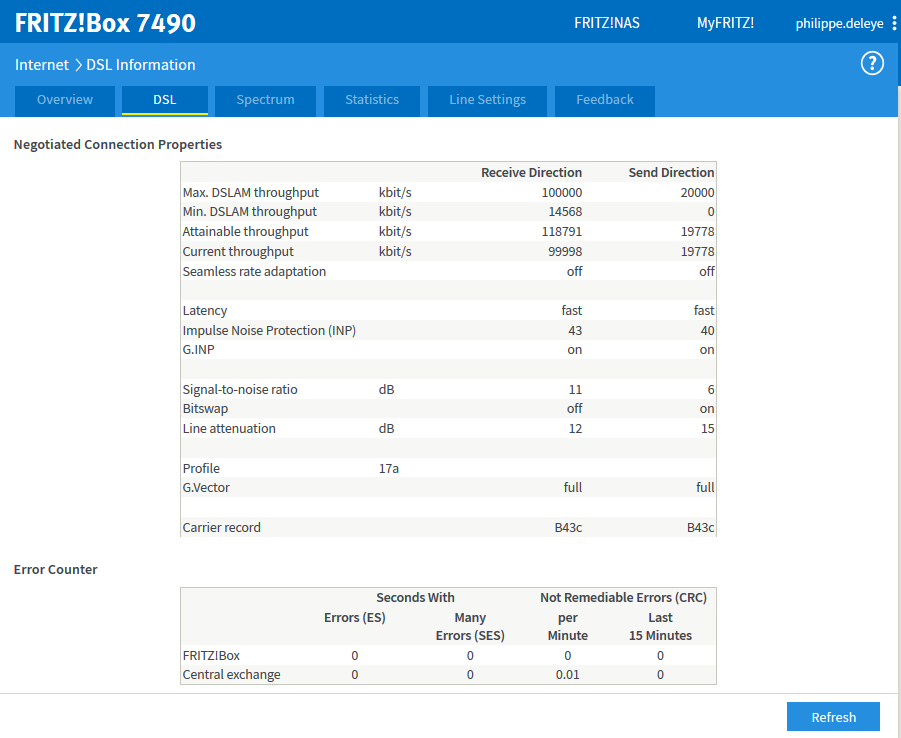Viewport: 901px width, 738px height.
Task: Click the Attainable throughput receive value 118791
Action: [x=558, y=232]
